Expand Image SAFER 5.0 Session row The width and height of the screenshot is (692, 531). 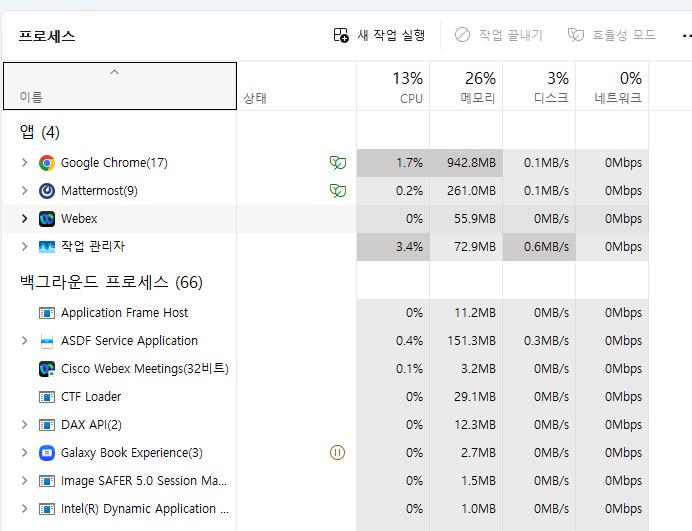pos(25,481)
